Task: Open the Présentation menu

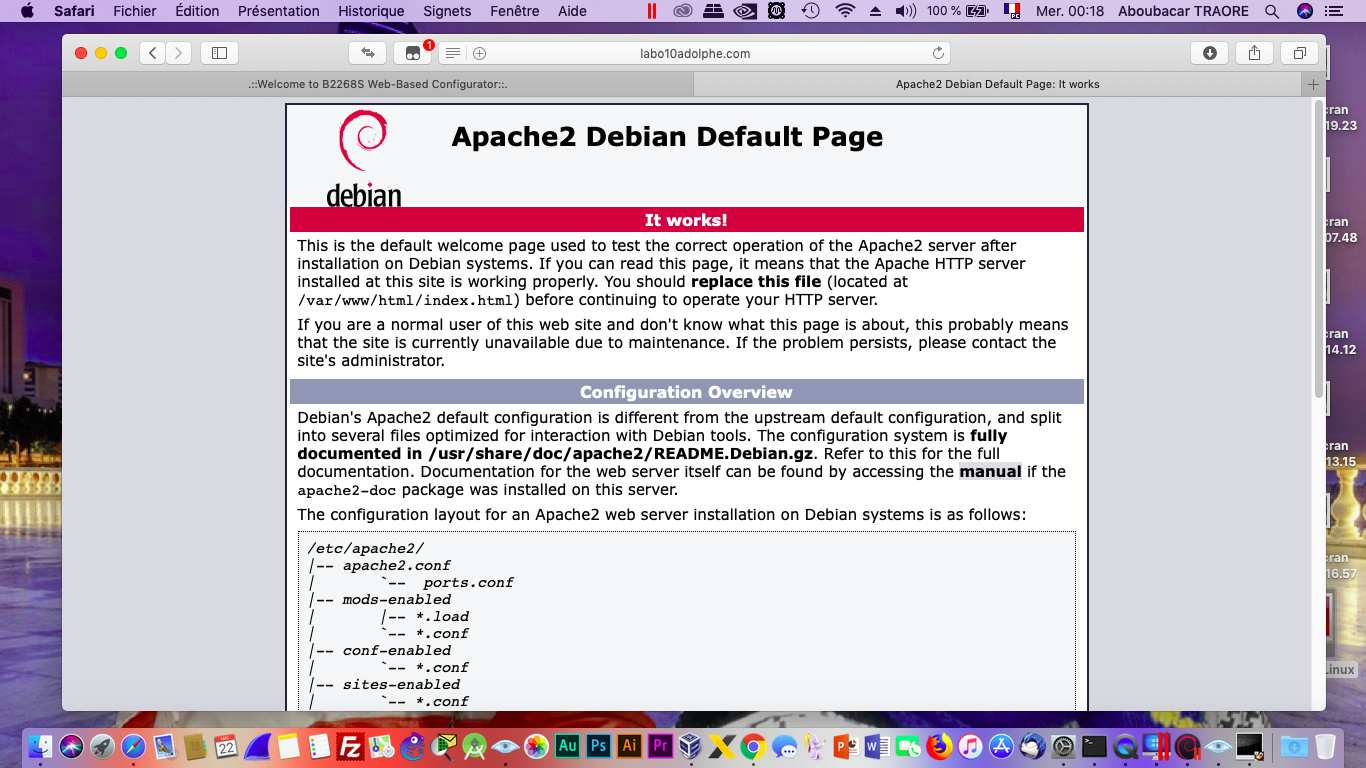Action: pos(279,11)
